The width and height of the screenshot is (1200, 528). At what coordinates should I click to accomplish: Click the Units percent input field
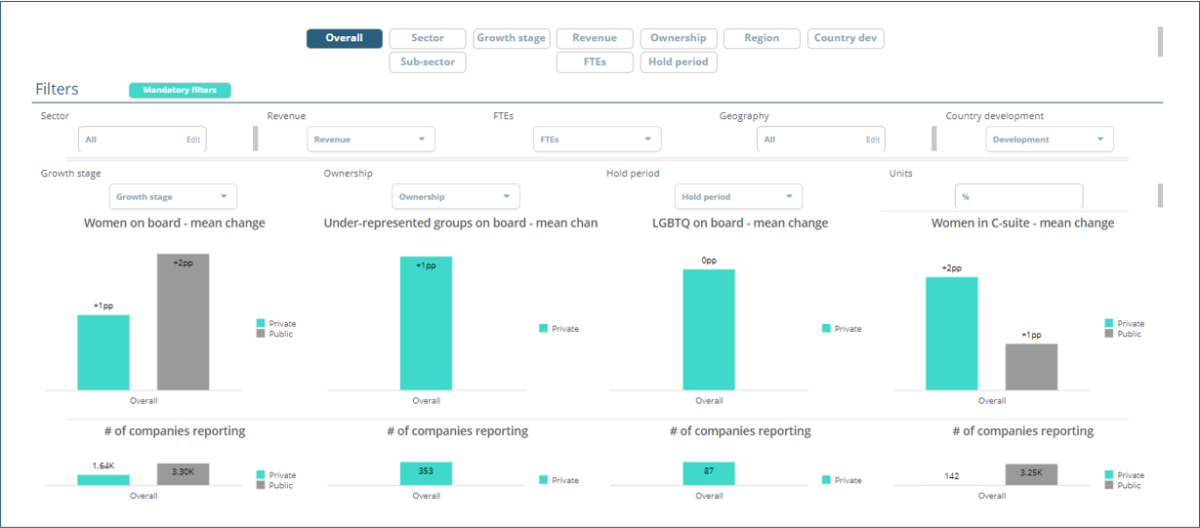tap(1018, 197)
